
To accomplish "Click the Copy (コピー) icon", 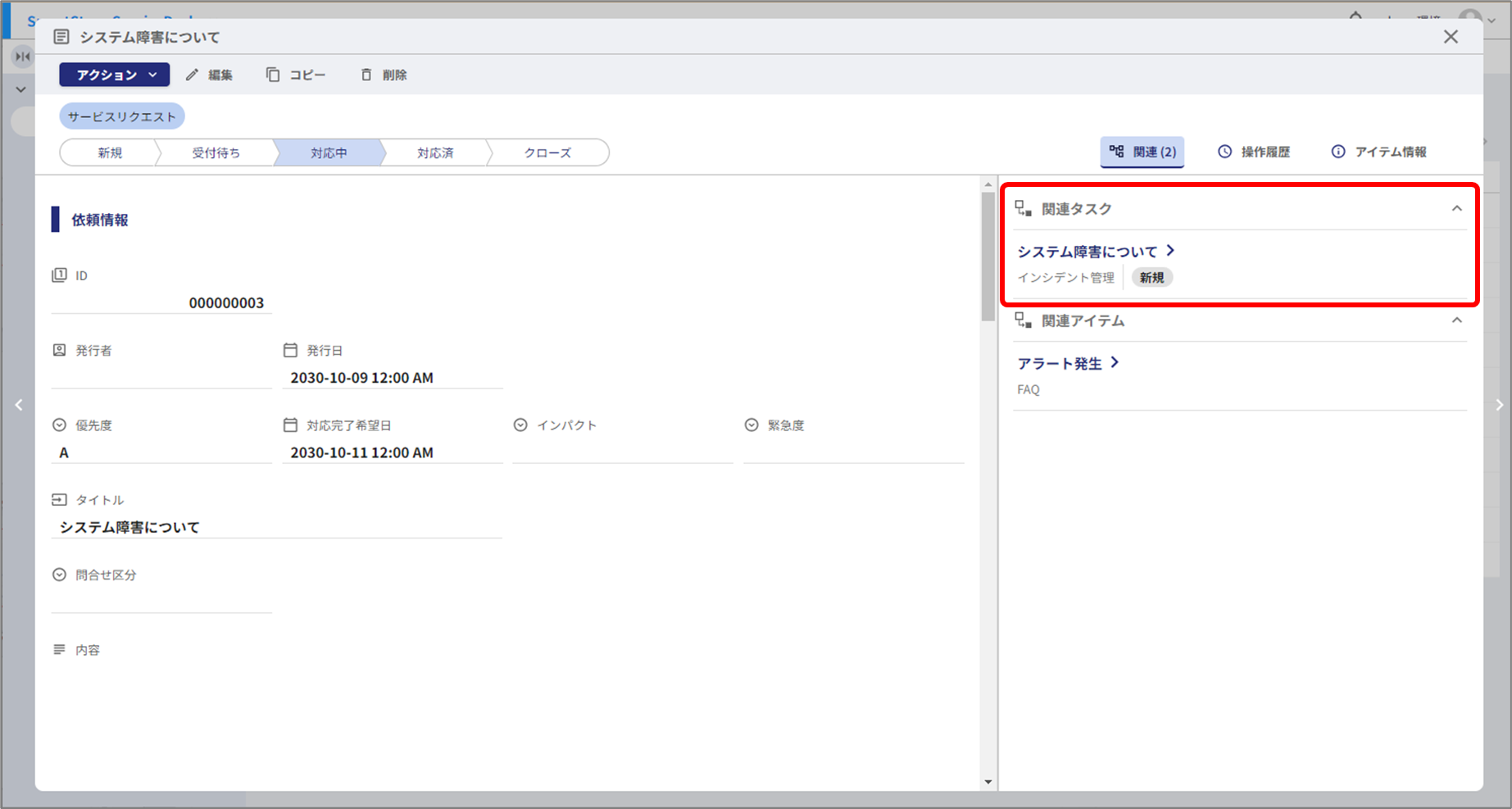I will [273, 75].
